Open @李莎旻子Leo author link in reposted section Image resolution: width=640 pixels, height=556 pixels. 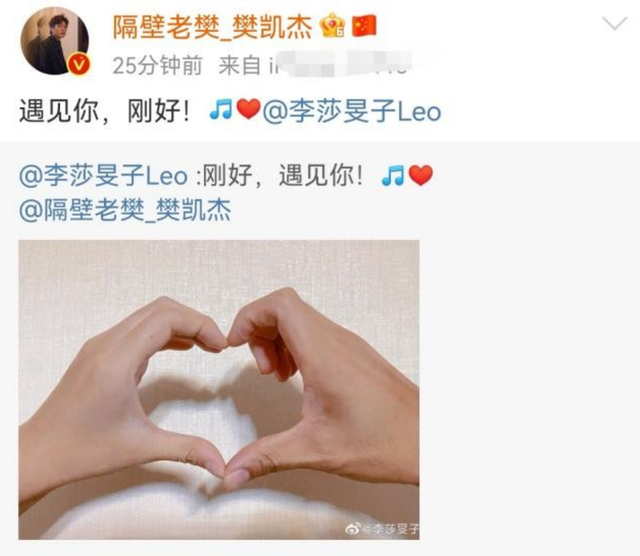103,176
